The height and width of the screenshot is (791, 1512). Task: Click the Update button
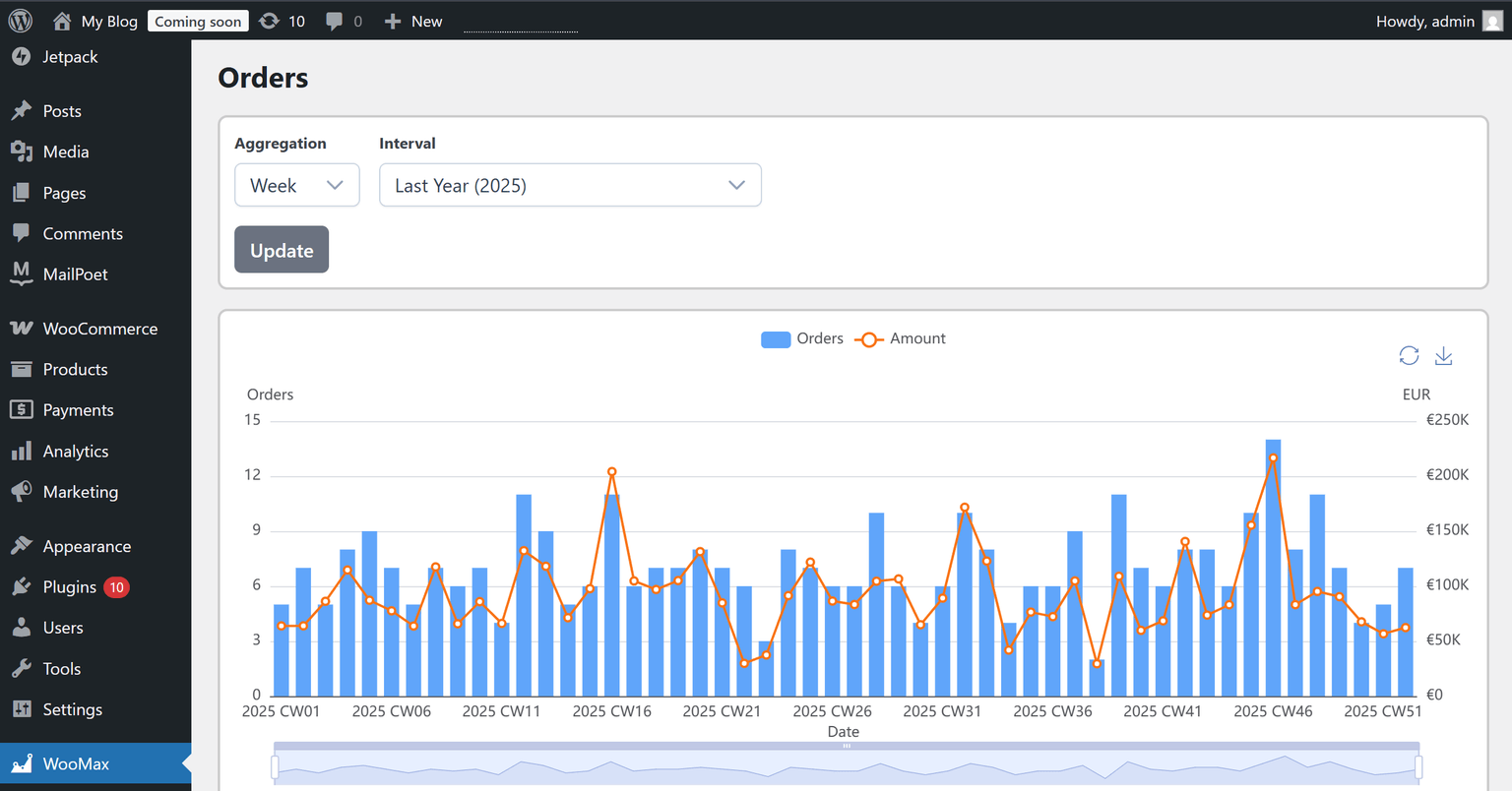coord(282,250)
